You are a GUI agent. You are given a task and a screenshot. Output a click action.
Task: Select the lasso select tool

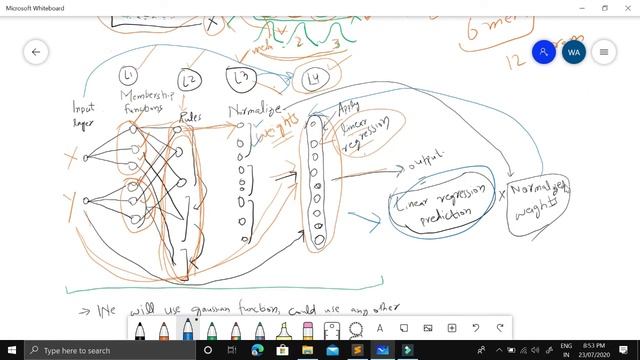click(x=356, y=330)
